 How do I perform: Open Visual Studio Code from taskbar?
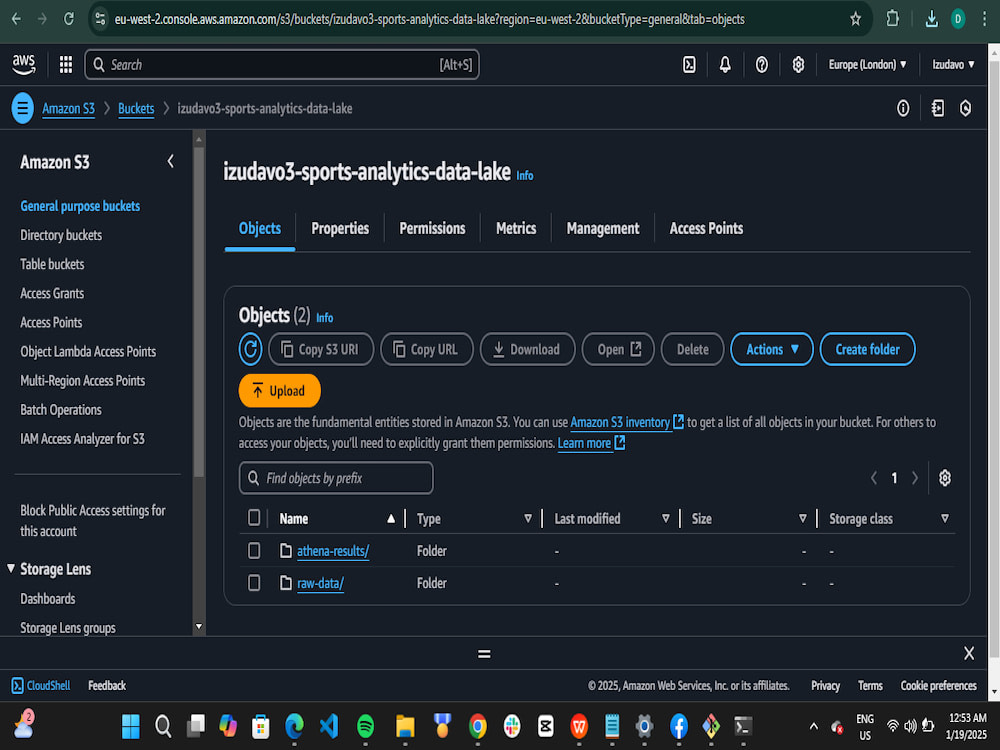pos(329,726)
